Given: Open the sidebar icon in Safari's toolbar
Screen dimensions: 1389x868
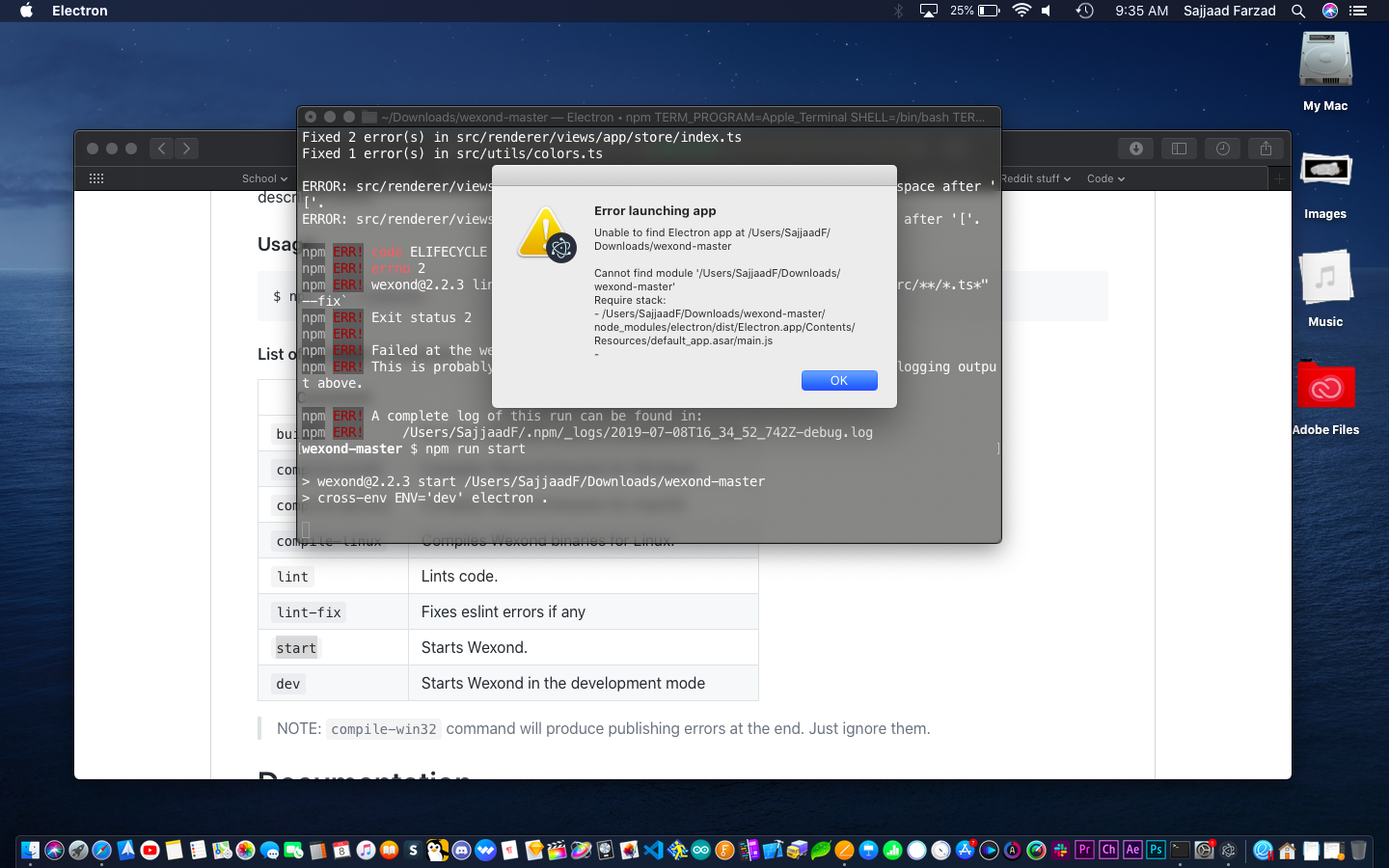Looking at the screenshot, I should coord(1179,149).
